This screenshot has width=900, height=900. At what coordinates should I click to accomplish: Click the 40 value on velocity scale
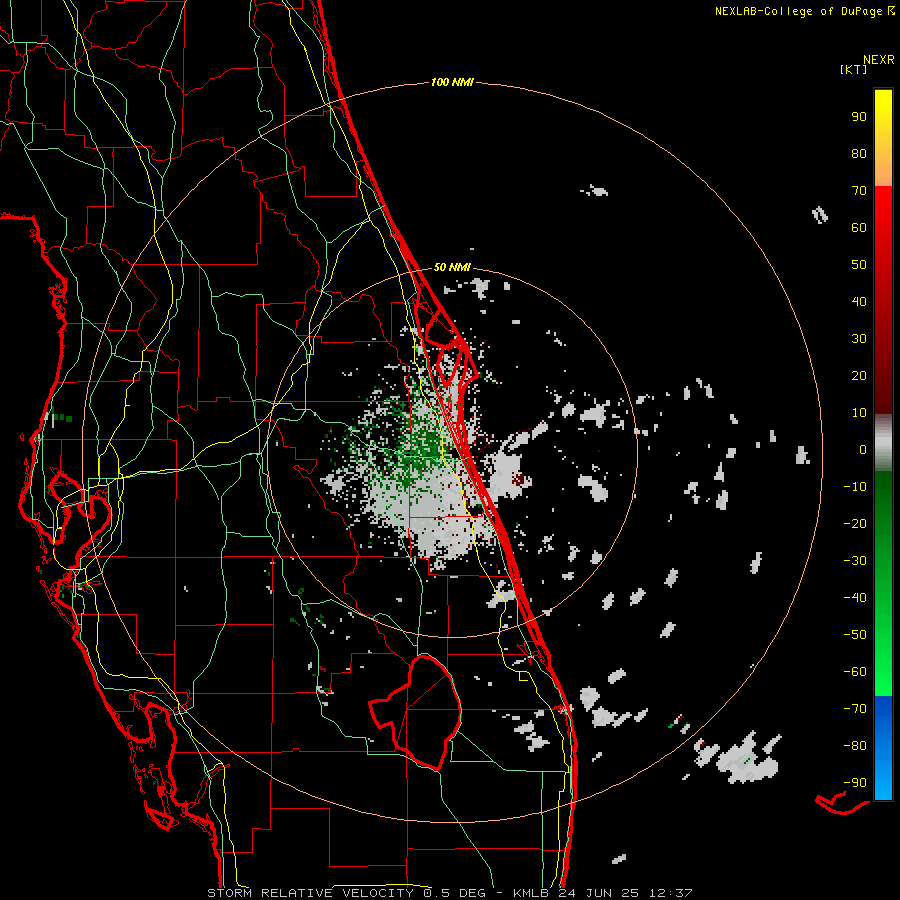[x=859, y=302]
